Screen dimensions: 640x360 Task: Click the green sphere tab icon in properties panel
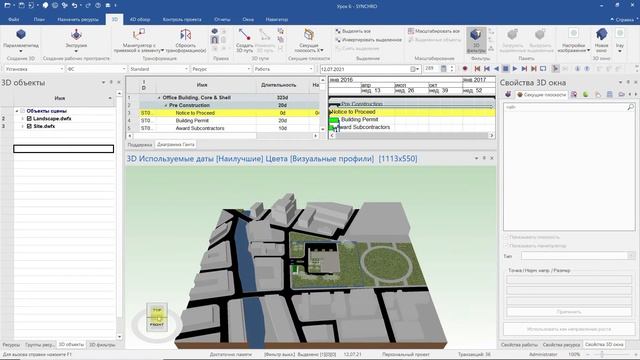(x=586, y=94)
